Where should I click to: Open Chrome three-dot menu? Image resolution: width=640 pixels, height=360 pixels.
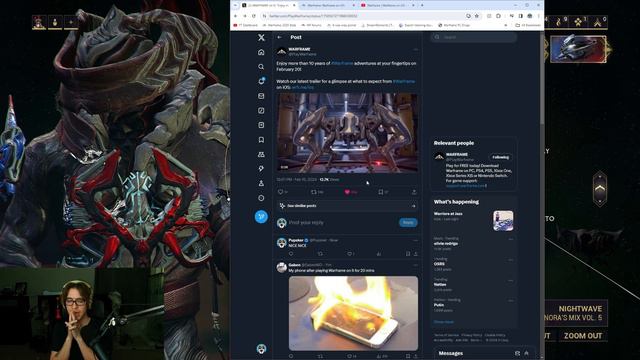(538, 16)
